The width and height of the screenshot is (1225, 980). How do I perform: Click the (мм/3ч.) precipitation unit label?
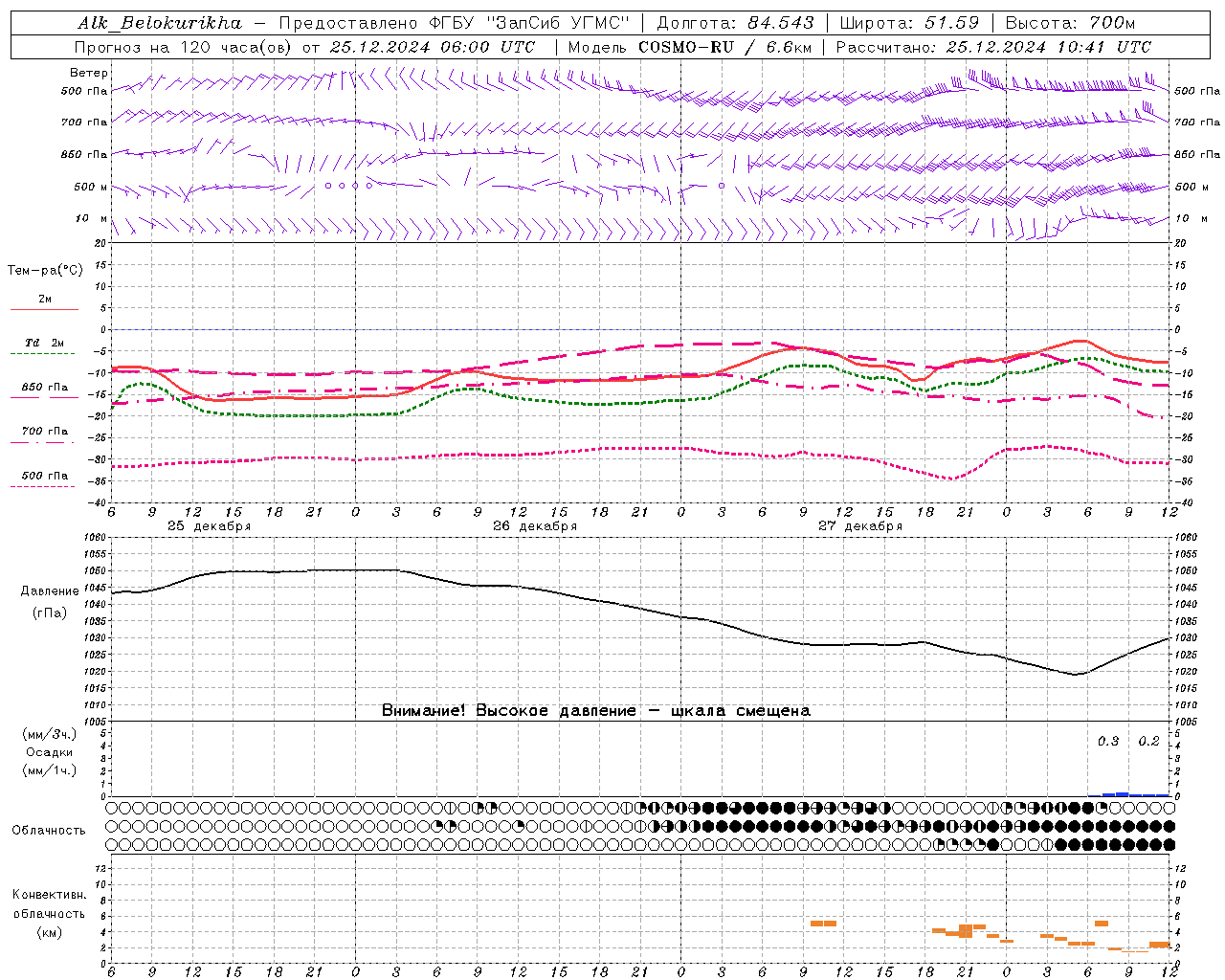pyautogui.click(x=50, y=735)
